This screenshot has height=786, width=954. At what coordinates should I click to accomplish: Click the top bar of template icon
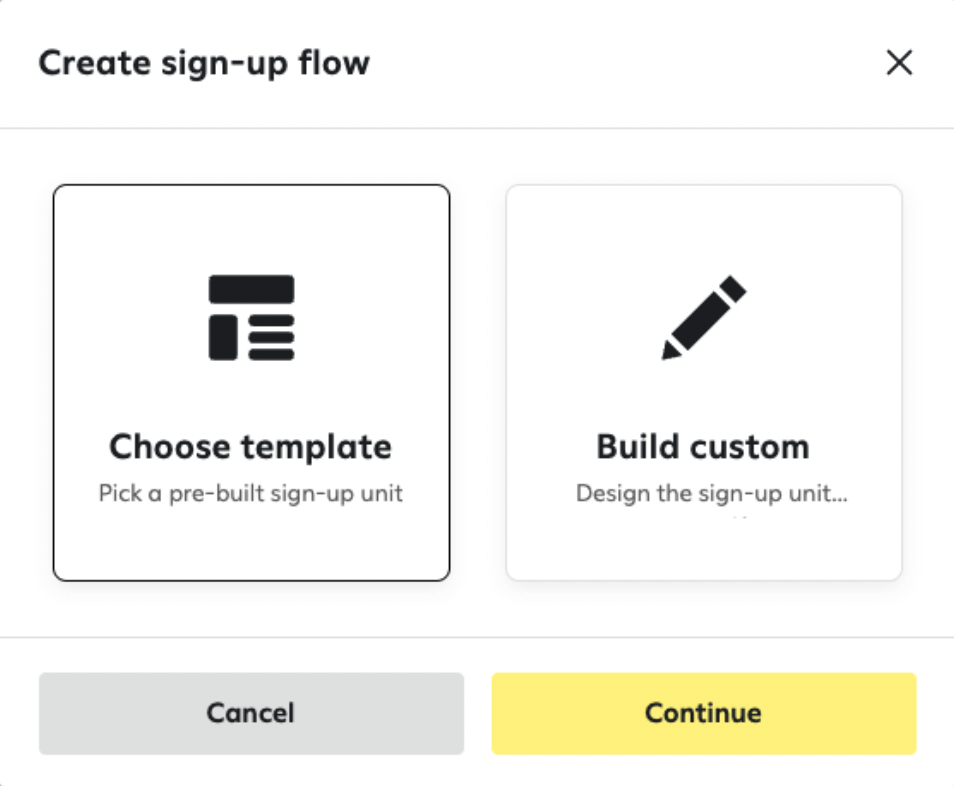click(x=251, y=290)
